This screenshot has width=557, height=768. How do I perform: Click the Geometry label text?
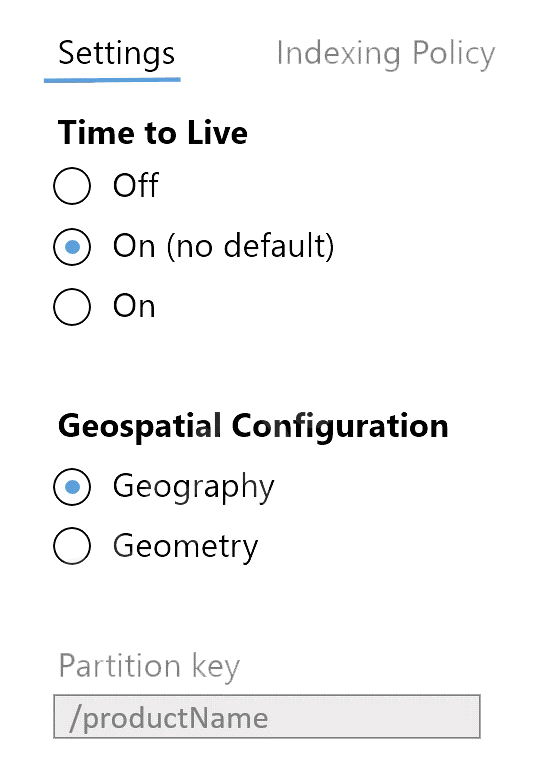[185, 547]
